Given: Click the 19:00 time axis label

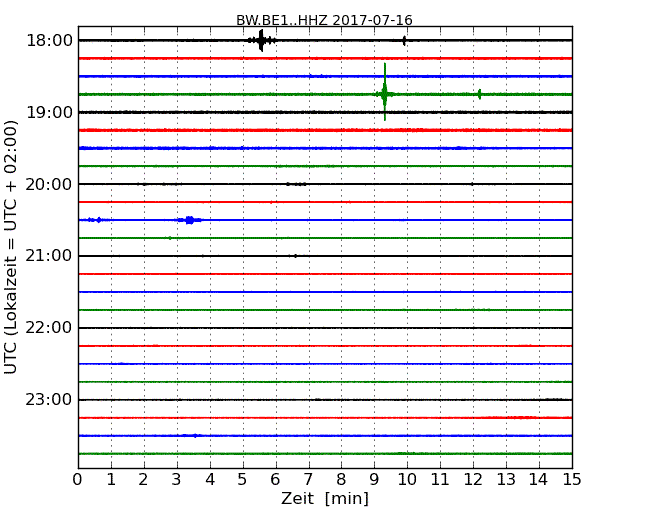Looking at the screenshot, I should point(49,112).
